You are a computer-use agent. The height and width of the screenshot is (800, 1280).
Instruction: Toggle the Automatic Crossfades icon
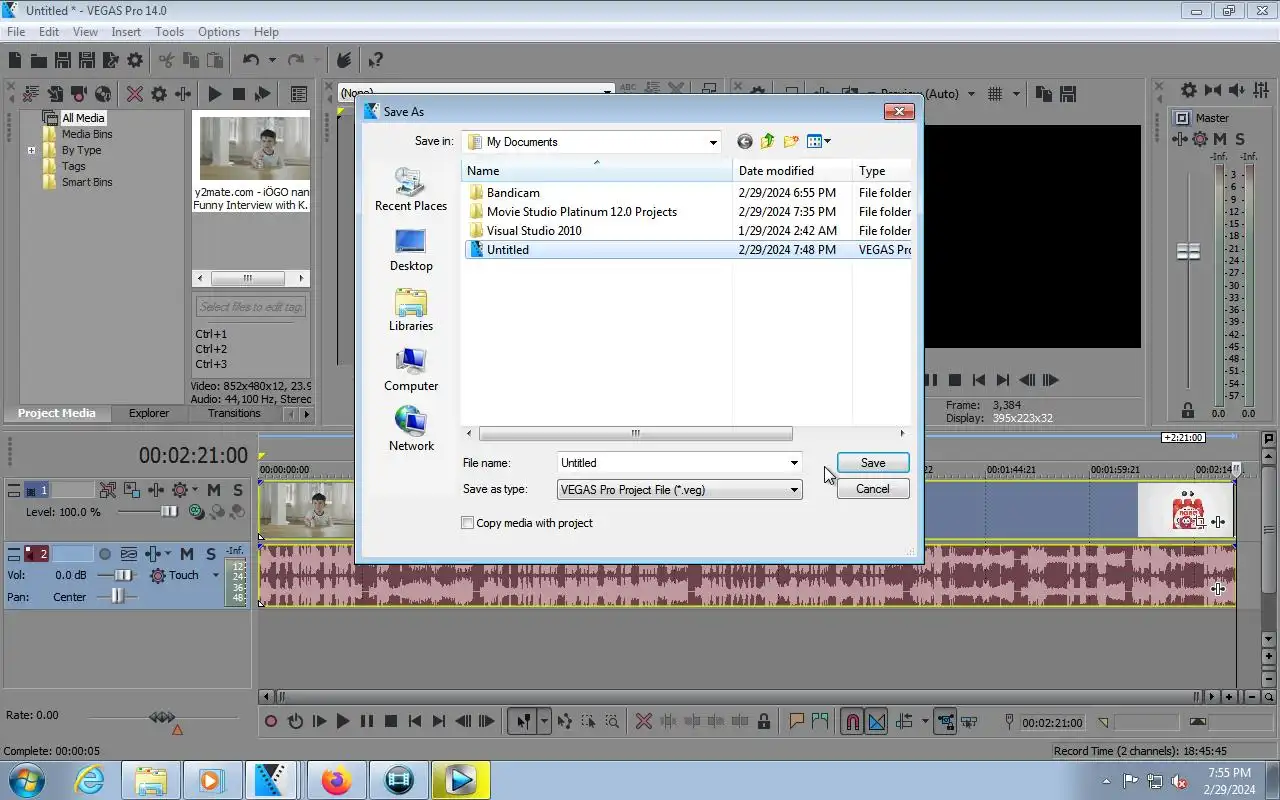click(877, 721)
